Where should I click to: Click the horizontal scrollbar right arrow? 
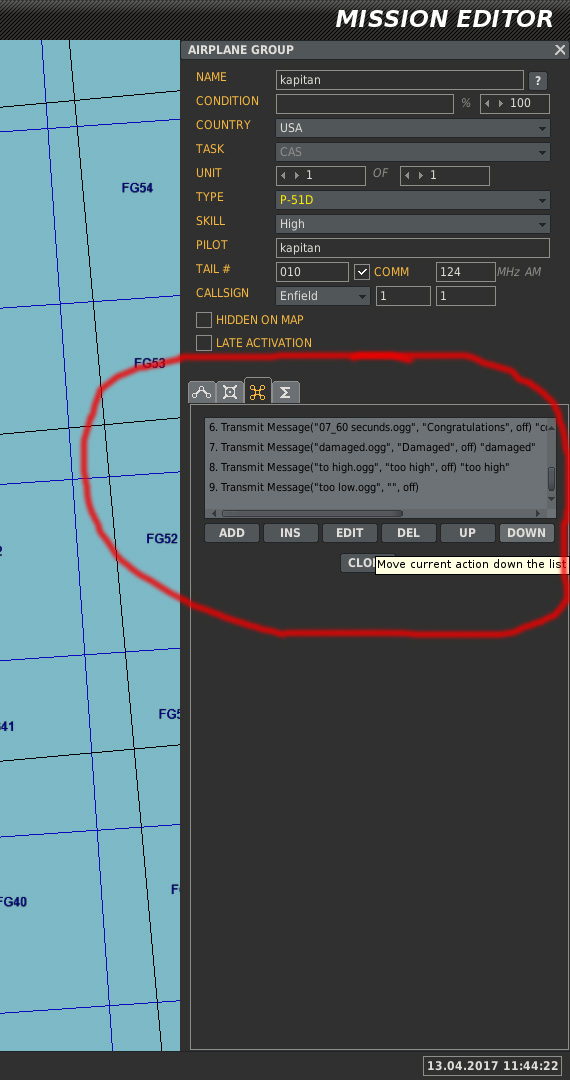tap(538, 514)
